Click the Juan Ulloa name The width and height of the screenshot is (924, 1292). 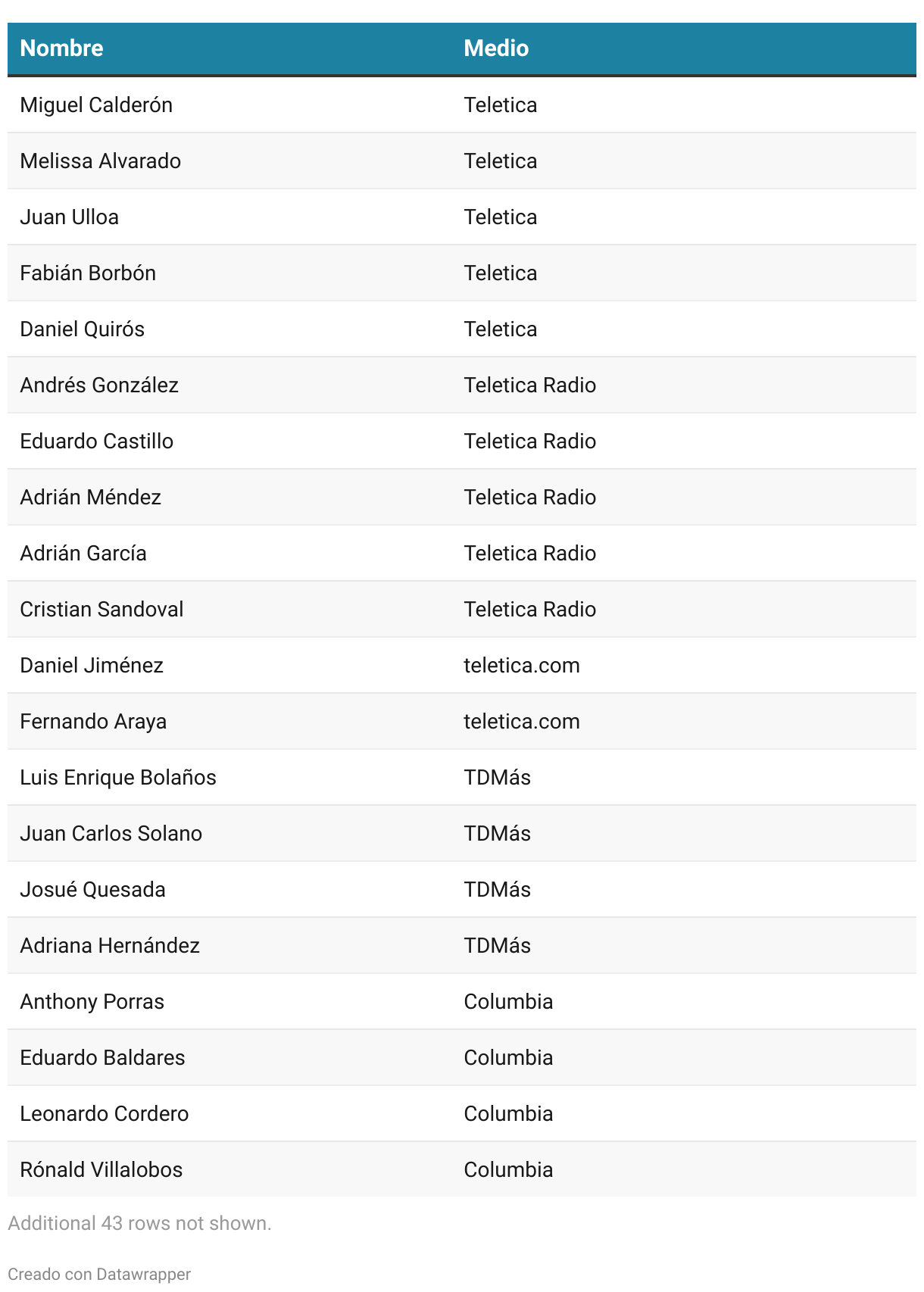point(69,217)
